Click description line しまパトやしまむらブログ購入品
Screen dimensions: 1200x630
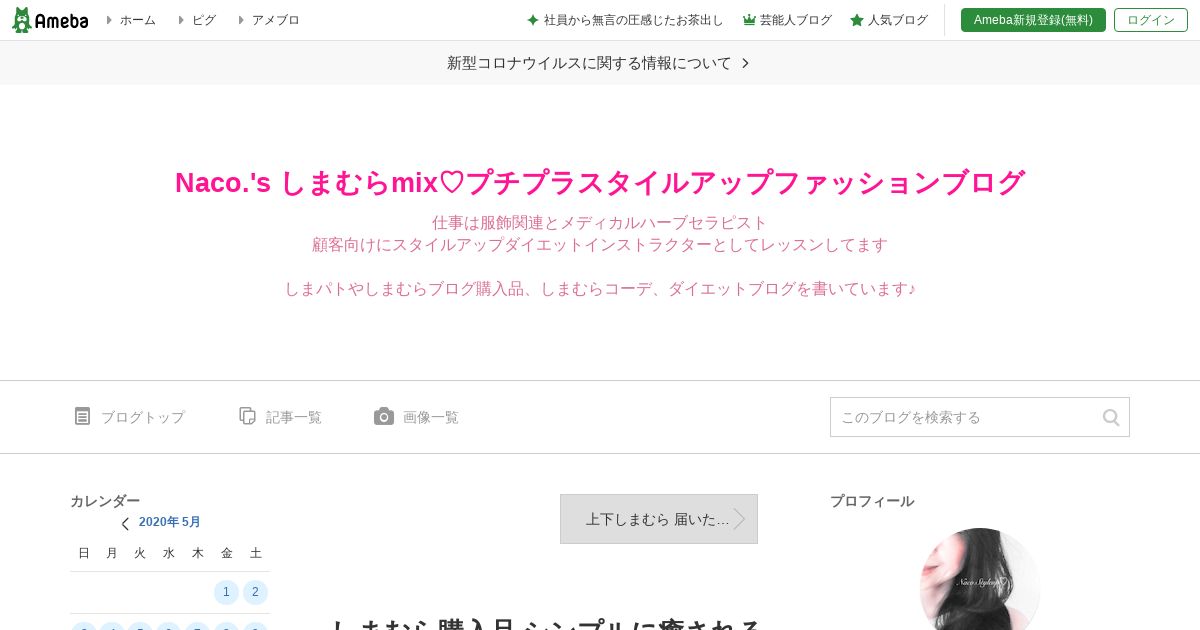600,289
